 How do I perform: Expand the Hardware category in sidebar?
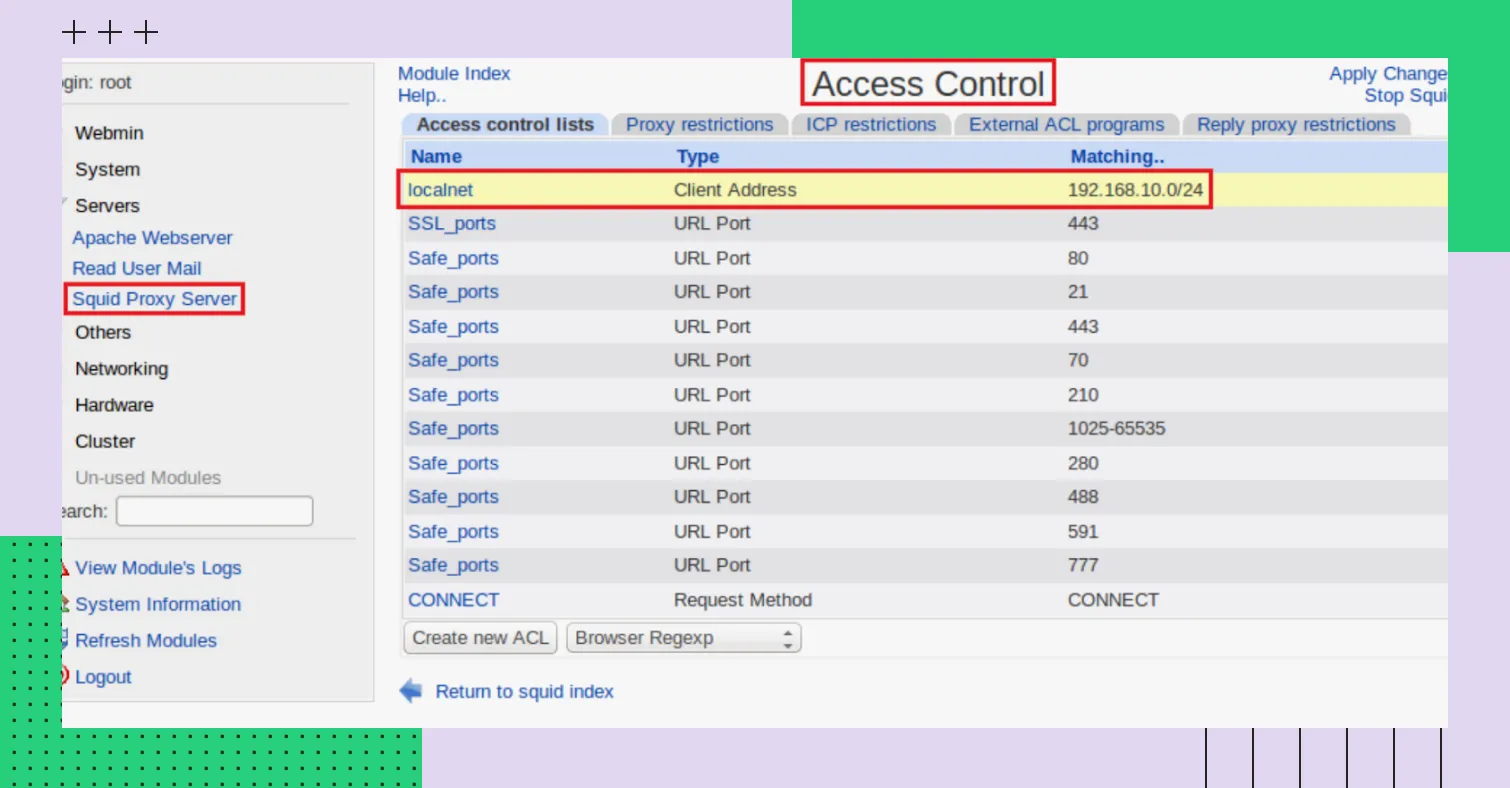(x=114, y=405)
